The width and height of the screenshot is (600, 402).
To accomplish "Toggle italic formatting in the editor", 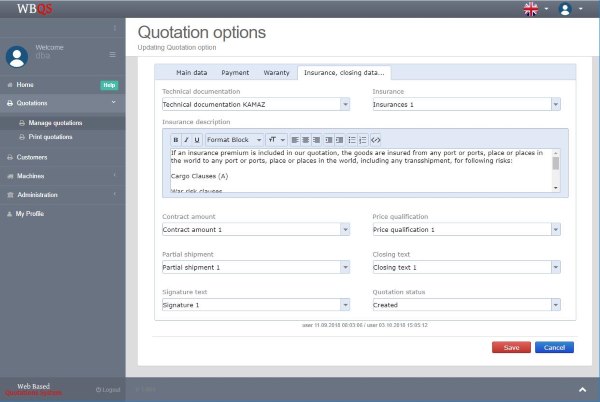I will coord(186,139).
